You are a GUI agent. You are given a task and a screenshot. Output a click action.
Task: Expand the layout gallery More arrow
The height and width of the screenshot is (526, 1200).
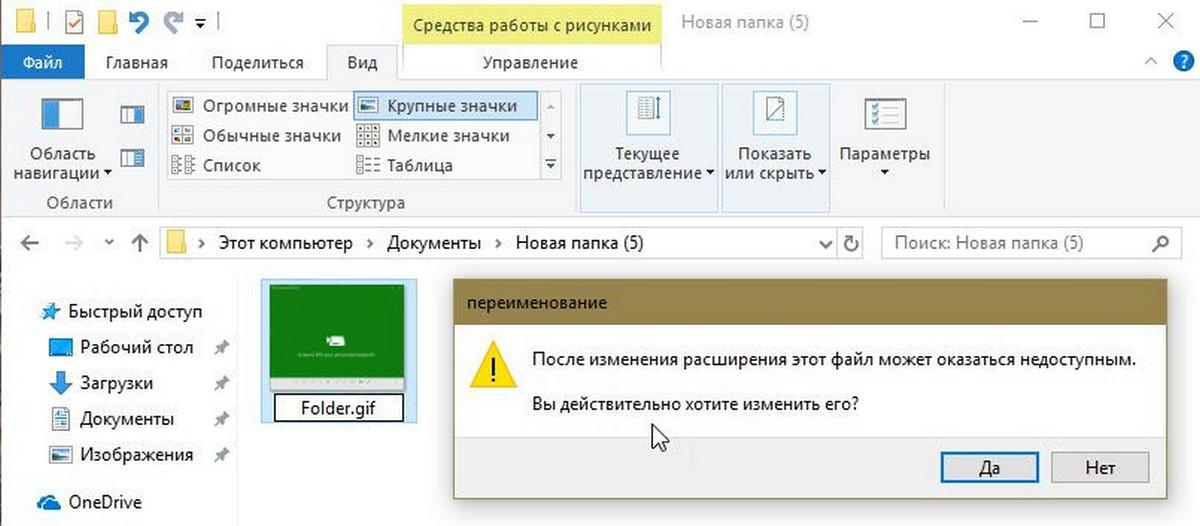[x=550, y=163]
